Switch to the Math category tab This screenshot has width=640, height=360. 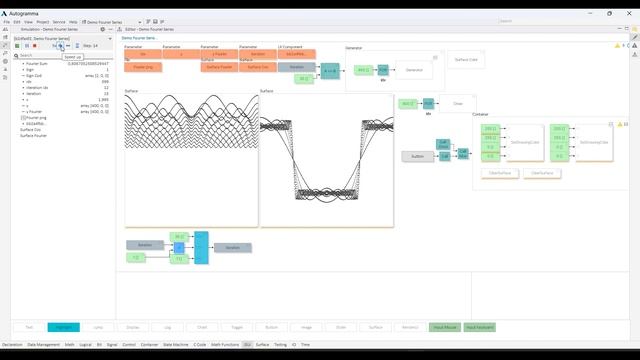(x=70, y=345)
